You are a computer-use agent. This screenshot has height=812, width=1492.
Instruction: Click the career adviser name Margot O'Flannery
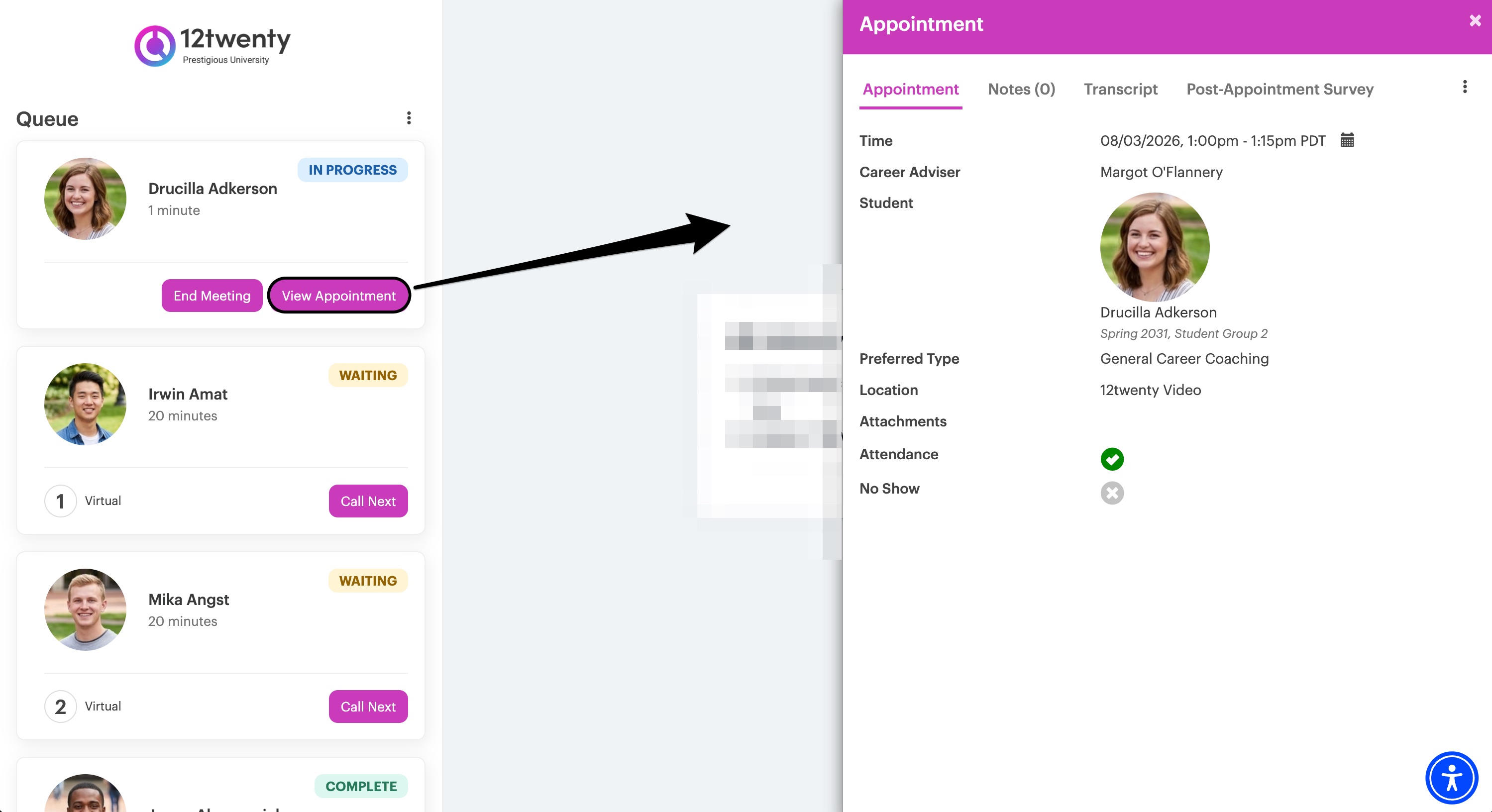tap(1161, 172)
